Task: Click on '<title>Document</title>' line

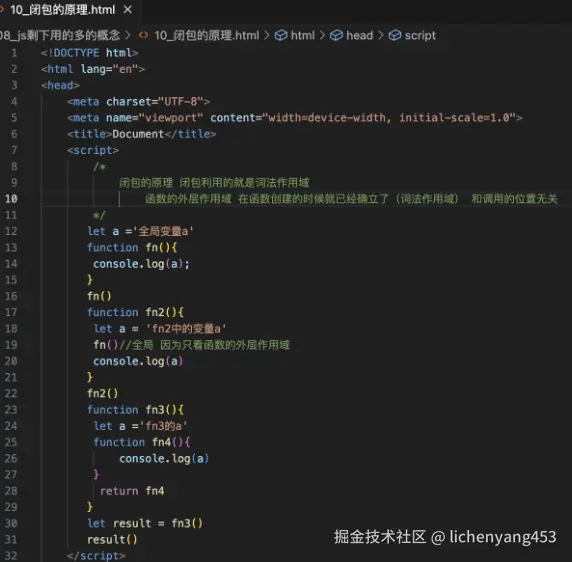Action: (x=142, y=134)
